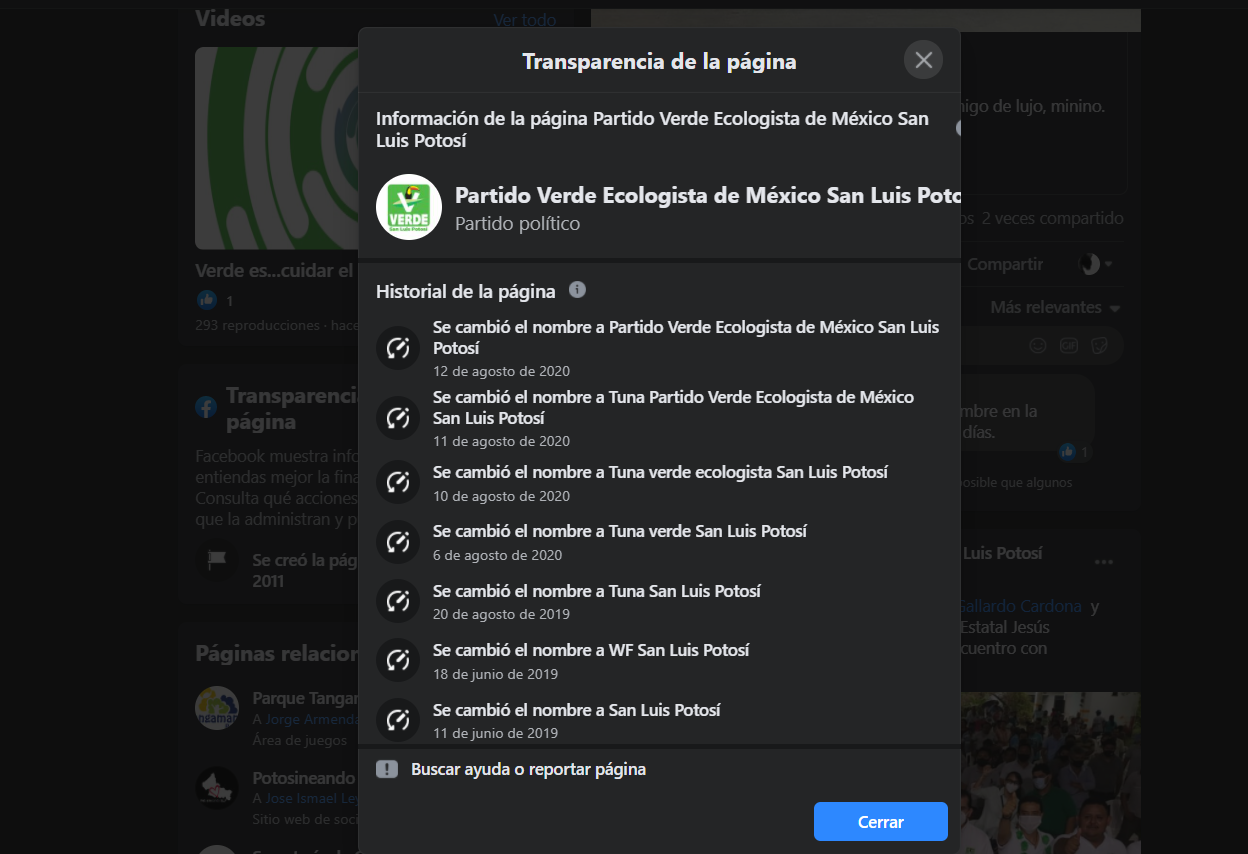Open the emoji picker in comment box
The height and width of the screenshot is (854, 1248).
click(1038, 345)
